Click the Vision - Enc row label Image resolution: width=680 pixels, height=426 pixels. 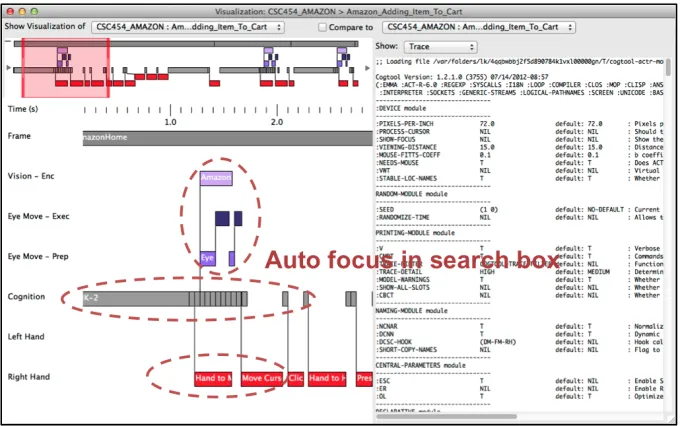[31, 176]
